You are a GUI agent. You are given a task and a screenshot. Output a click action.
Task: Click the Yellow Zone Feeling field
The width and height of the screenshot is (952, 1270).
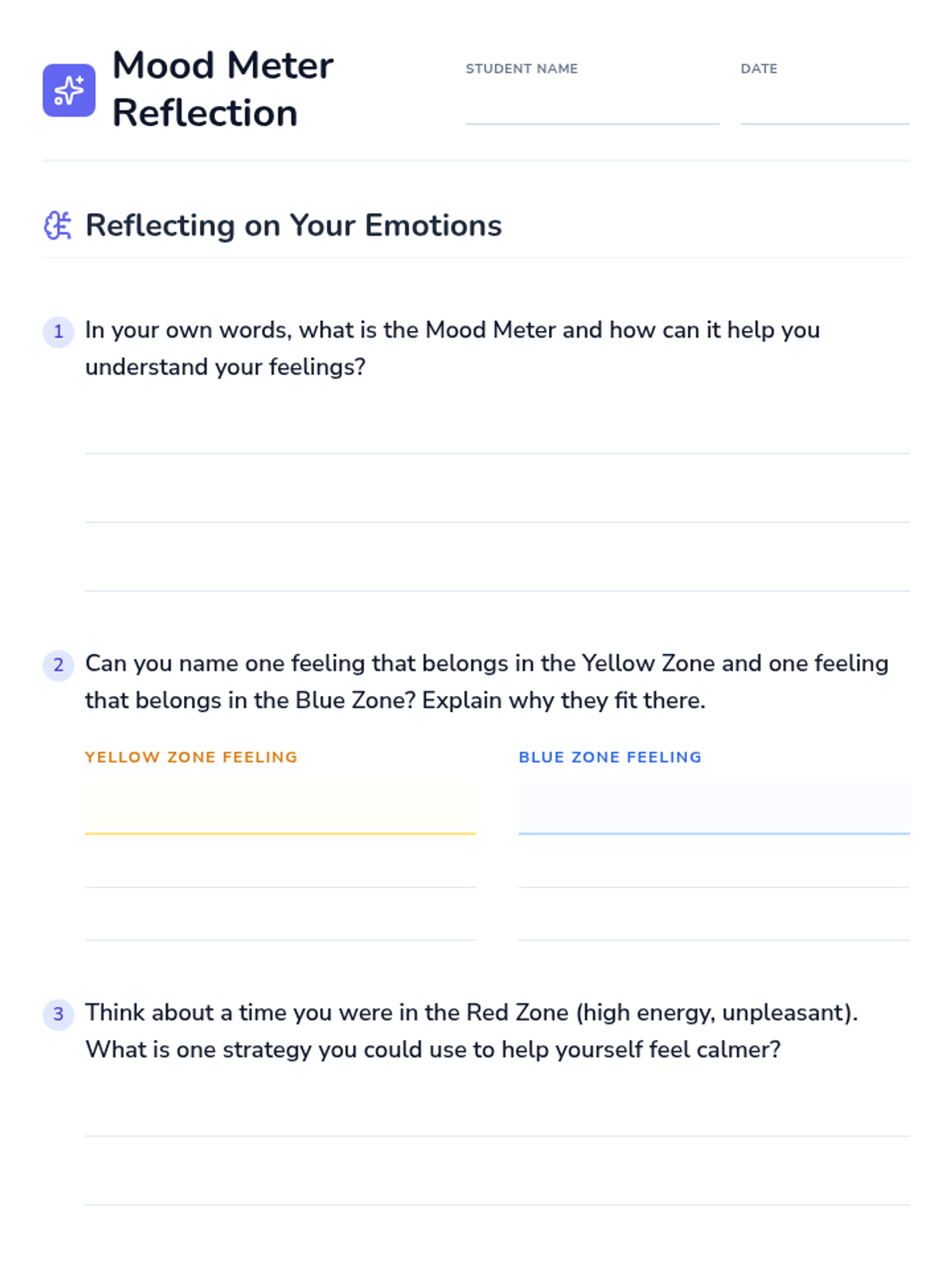pos(280,808)
